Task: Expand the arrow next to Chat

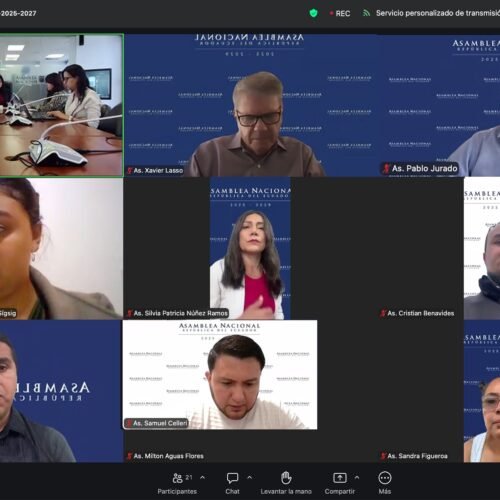Action: (249, 477)
